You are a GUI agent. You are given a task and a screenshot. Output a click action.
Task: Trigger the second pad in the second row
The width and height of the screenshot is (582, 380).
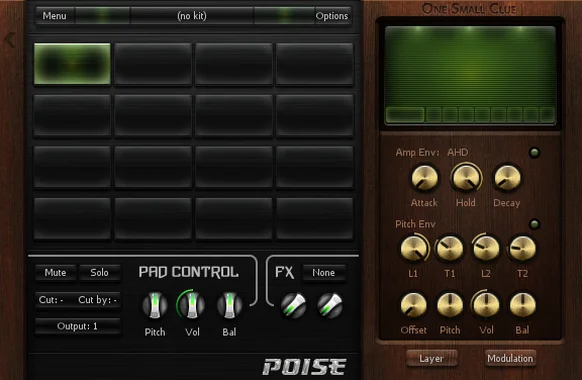pyautogui.click(x=153, y=115)
